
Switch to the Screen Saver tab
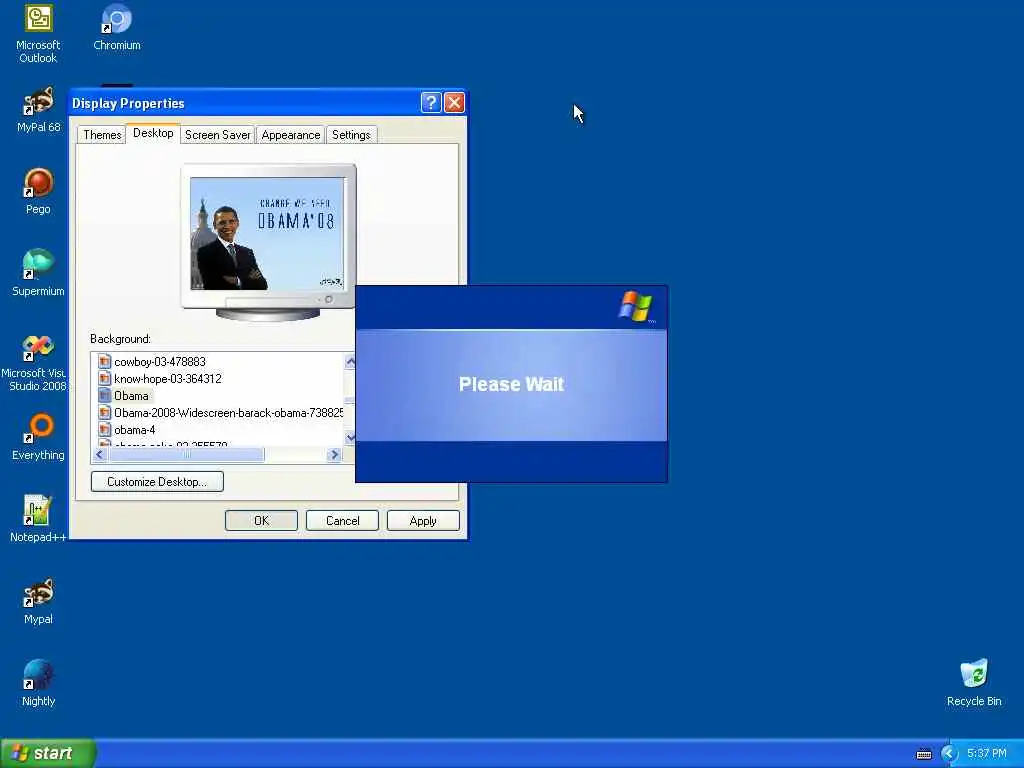point(217,135)
